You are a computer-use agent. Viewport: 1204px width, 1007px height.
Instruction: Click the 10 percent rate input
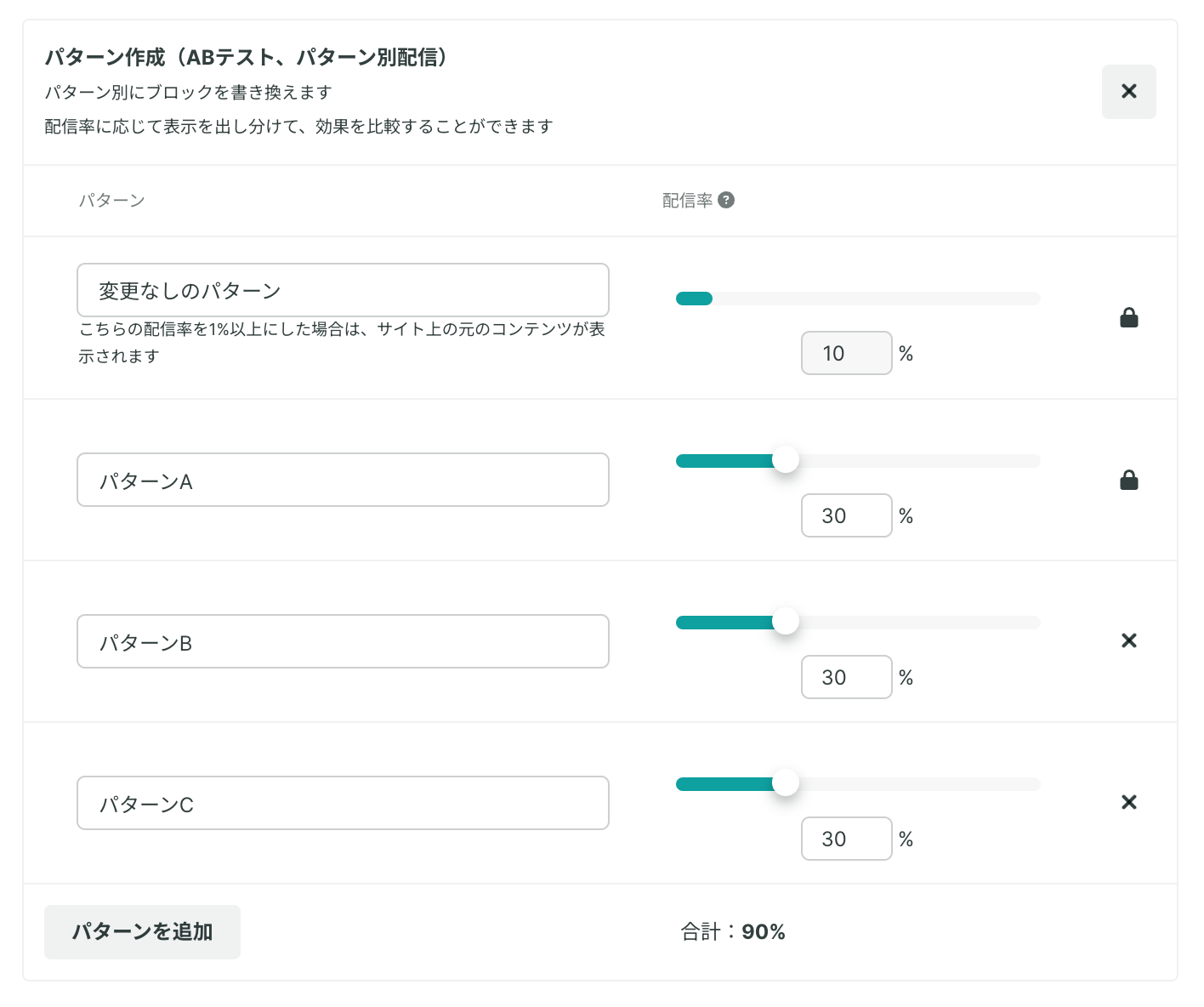[846, 353]
